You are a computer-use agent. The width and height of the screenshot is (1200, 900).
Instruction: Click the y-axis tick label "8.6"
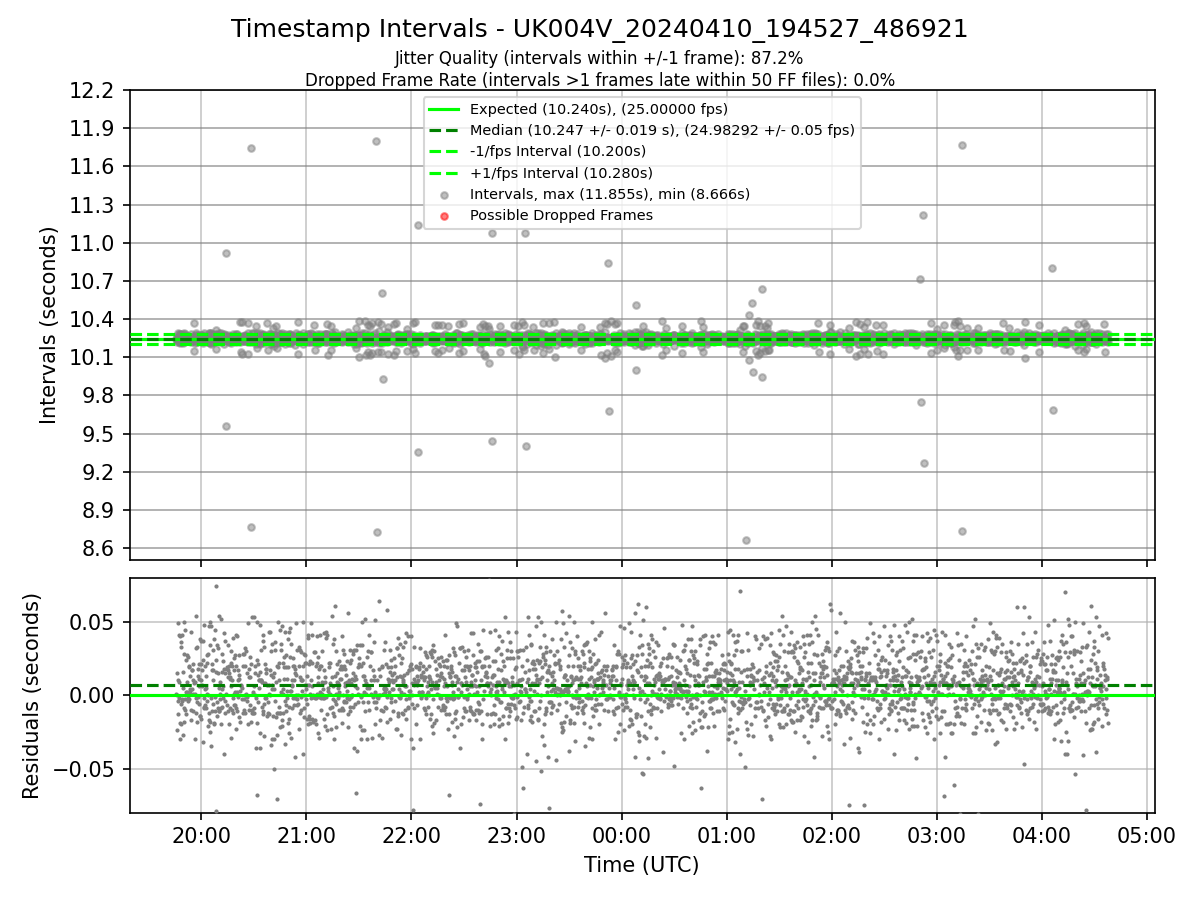pyautogui.click(x=100, y=549)
